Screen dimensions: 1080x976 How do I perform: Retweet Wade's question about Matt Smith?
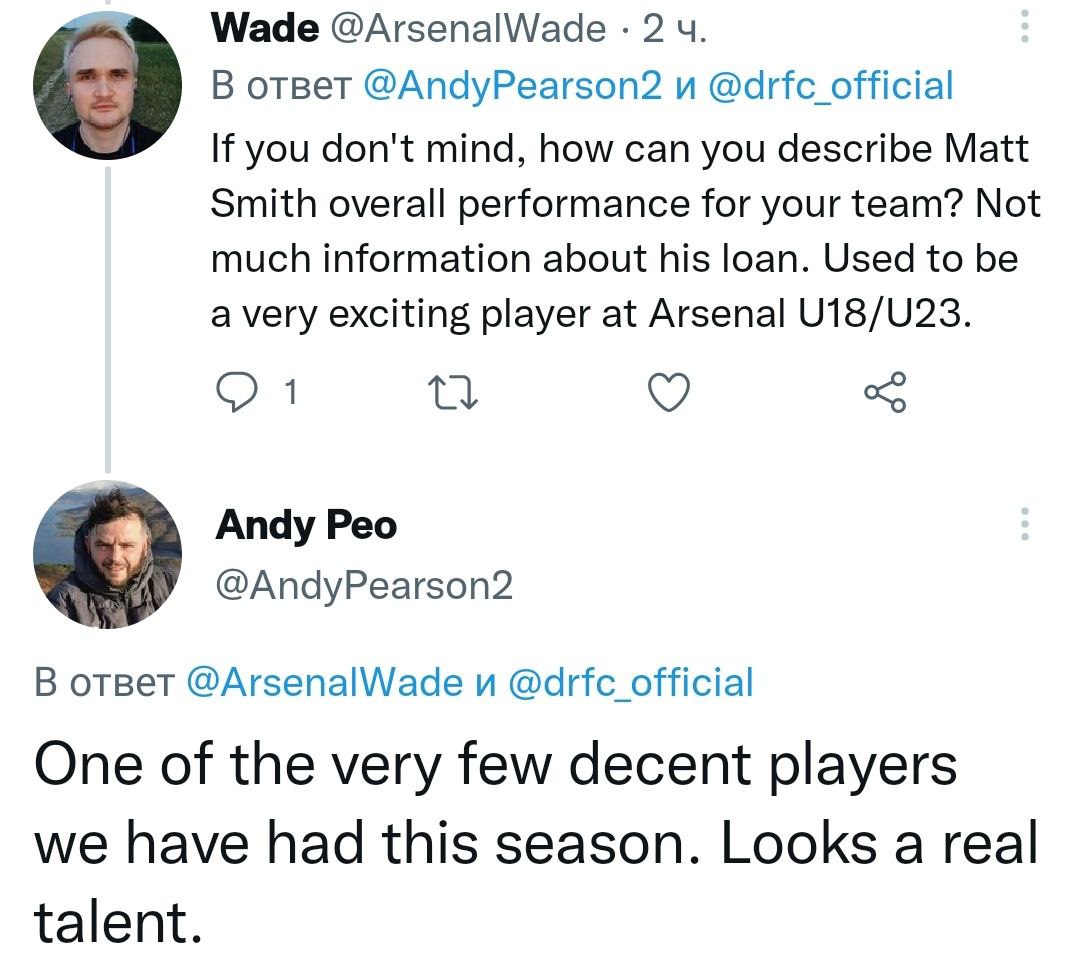[454, 393]
